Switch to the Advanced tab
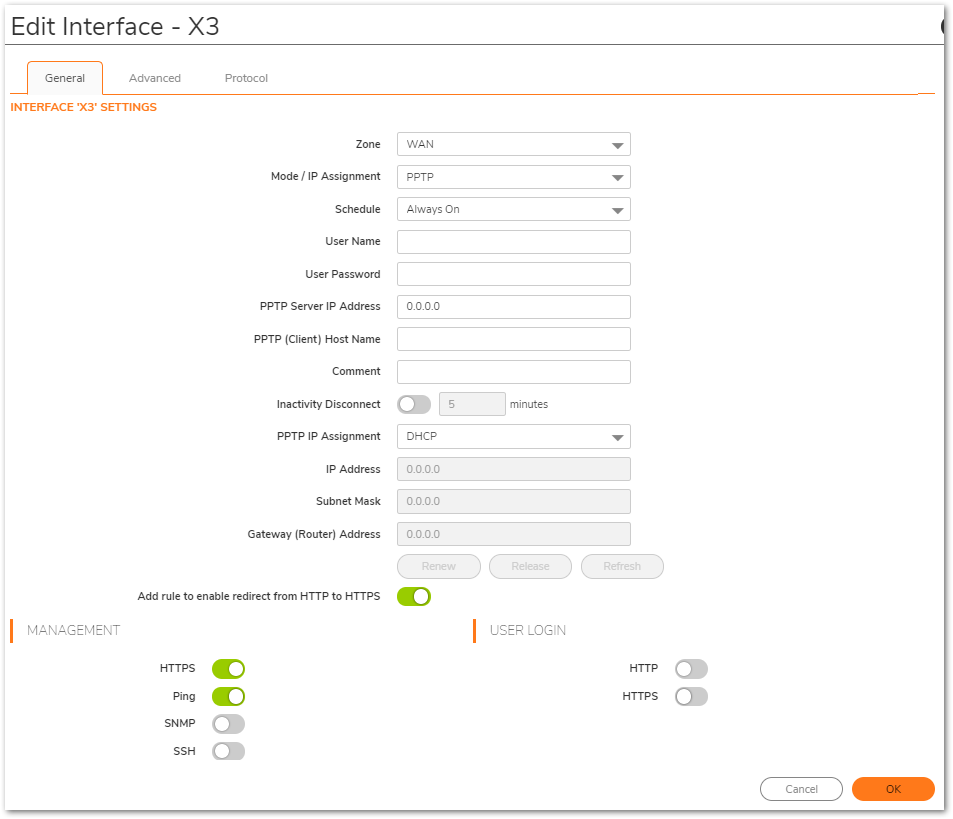This screenshot has width=953, height=819. click(x=155, y=78)
